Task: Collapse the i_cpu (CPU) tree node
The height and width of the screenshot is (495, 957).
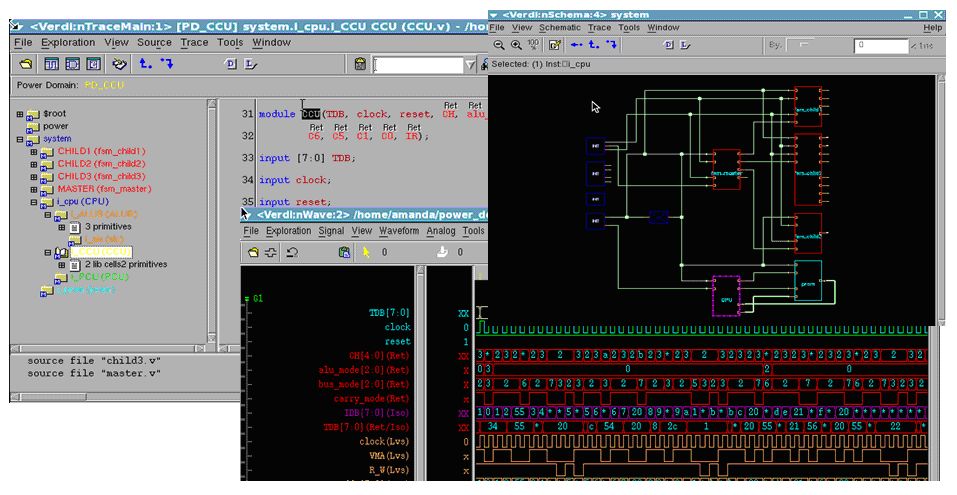Action: click(x=34, y=202)
